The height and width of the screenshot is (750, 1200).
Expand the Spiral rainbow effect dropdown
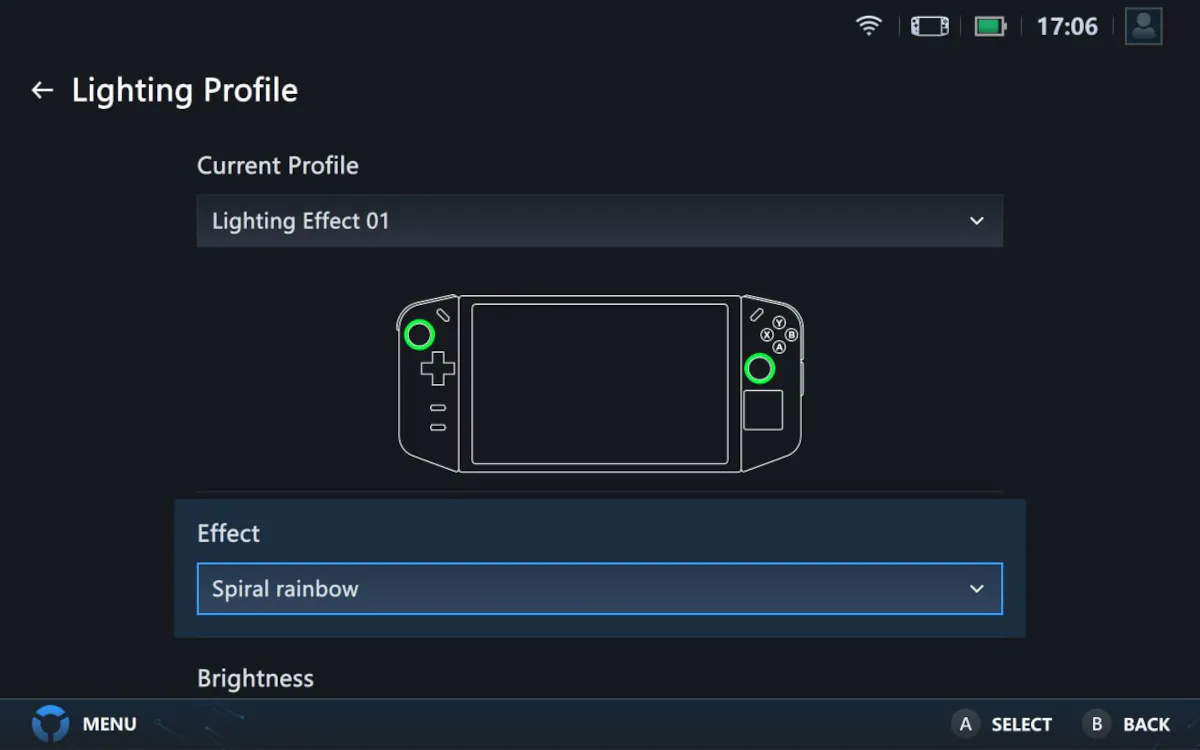pyautogui.click(x=600, y=589)
